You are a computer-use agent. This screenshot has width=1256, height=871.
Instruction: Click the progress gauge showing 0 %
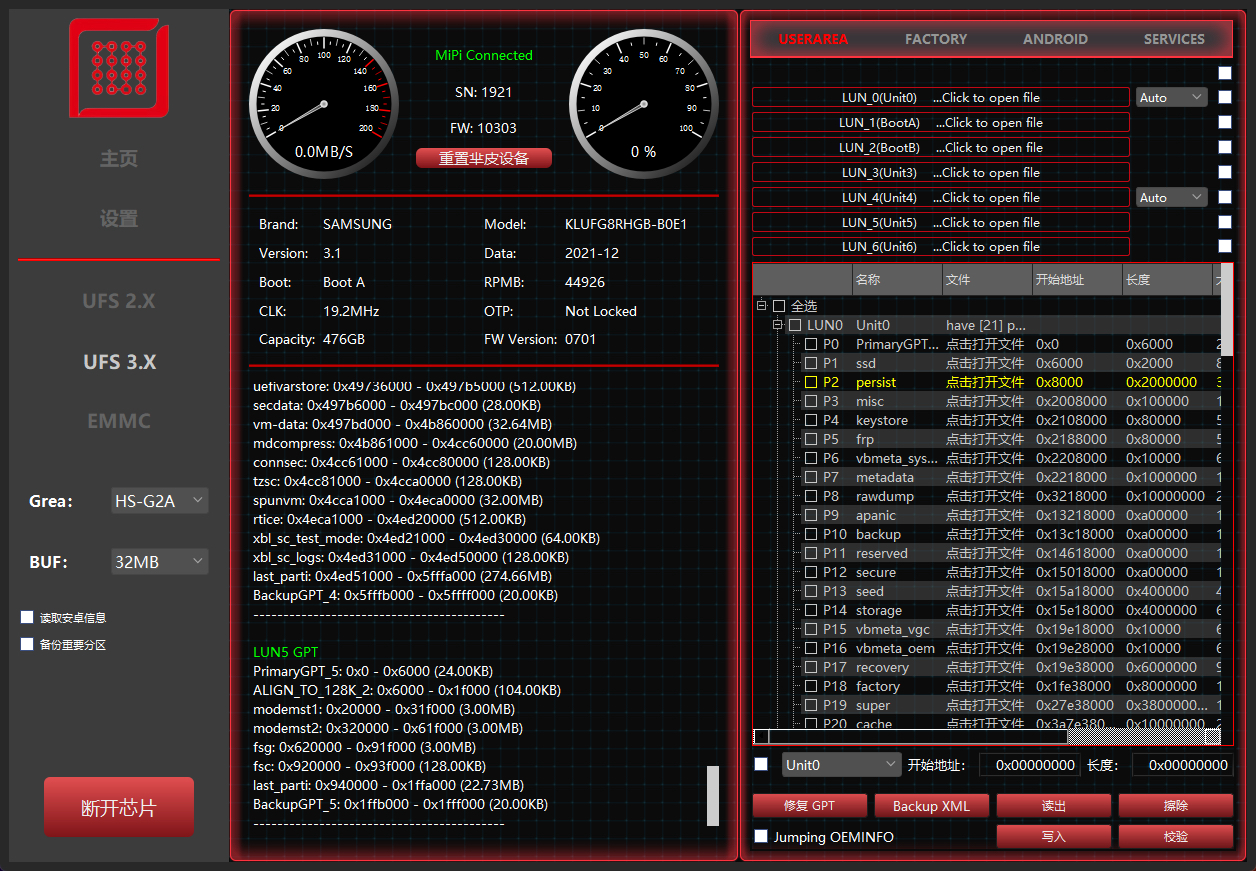pyautogui.click(x=643, y=104)
